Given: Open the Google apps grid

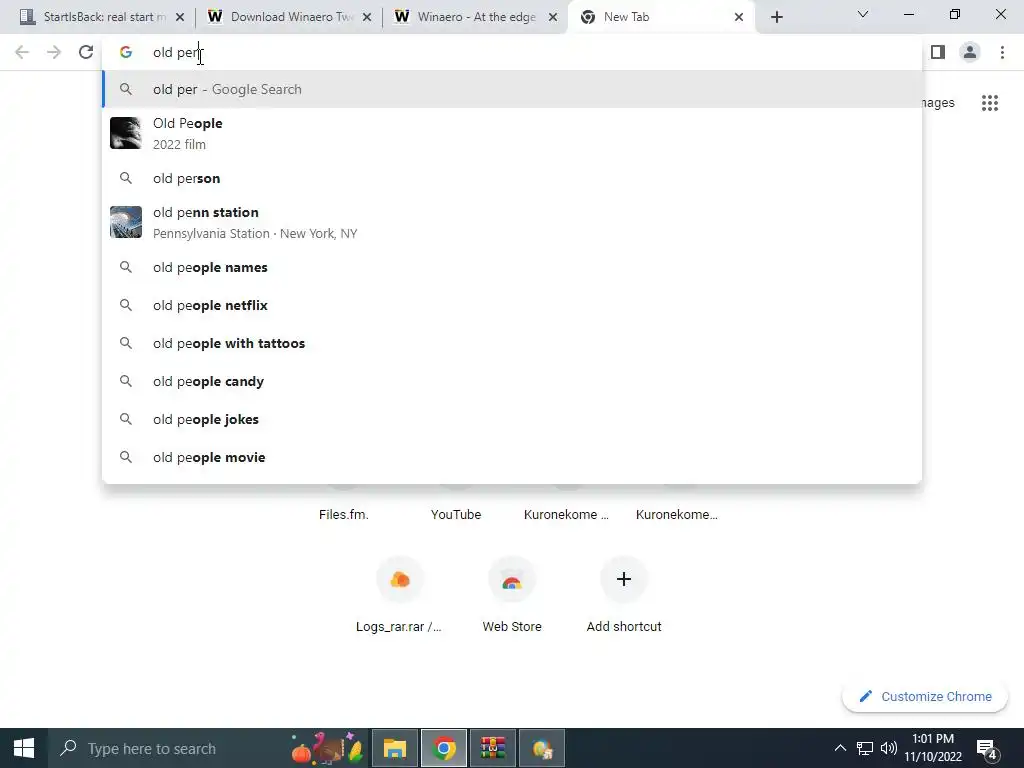Looking at the screenshot, I should 990,103.
